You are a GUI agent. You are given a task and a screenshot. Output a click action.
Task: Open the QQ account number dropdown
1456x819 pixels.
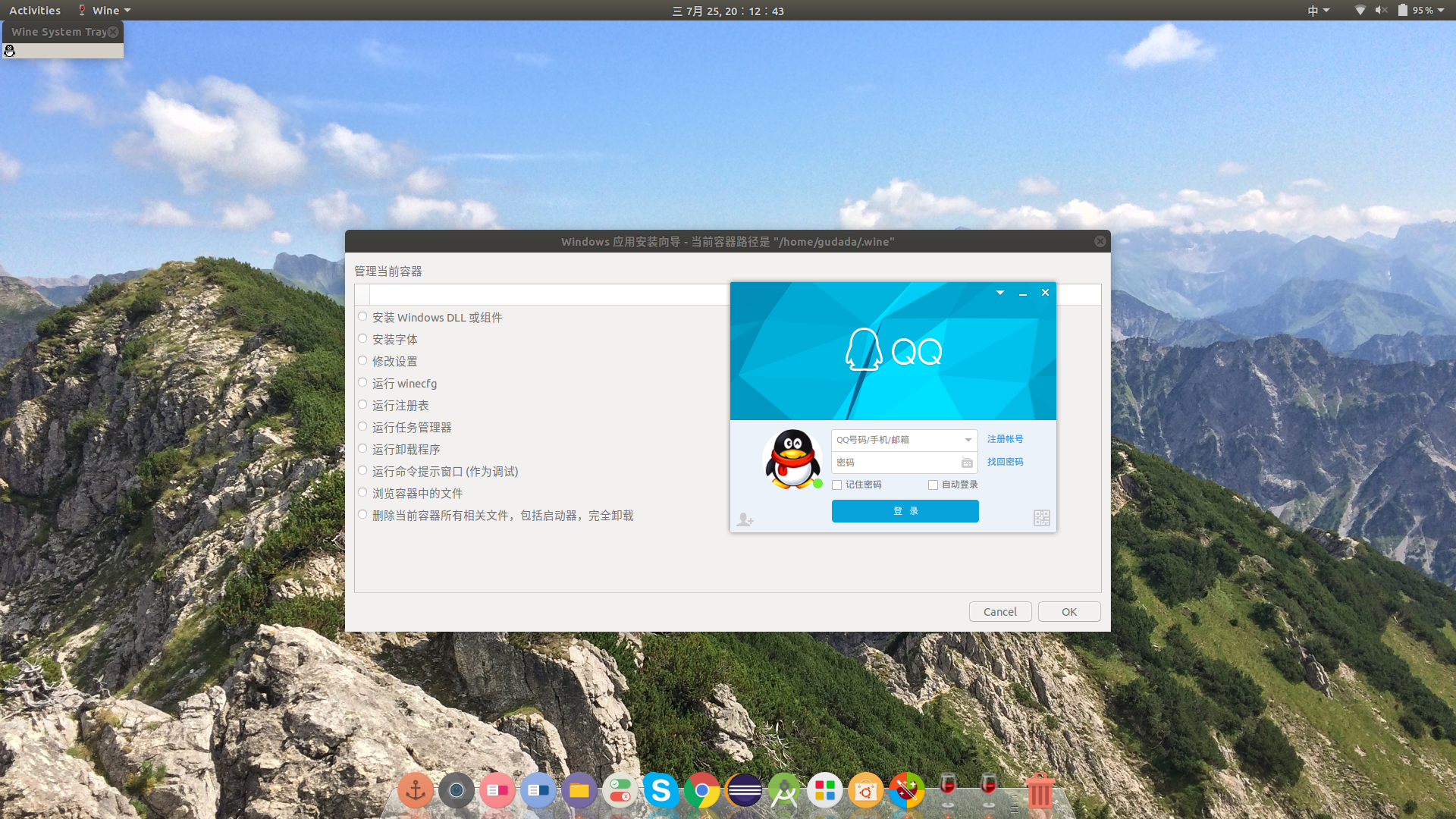[x=968, y=440]
